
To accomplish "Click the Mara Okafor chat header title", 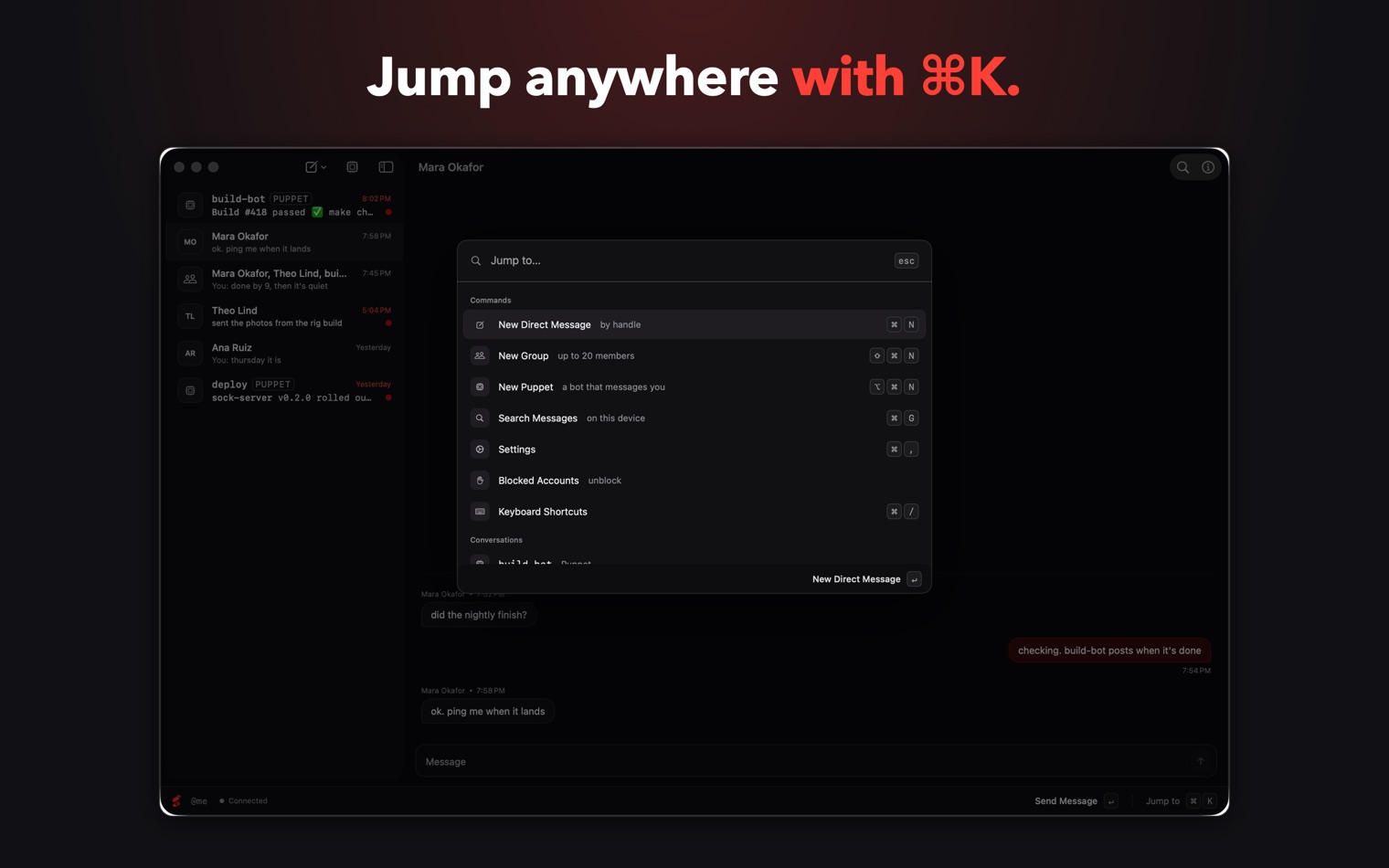I will (x=451, y=167).
